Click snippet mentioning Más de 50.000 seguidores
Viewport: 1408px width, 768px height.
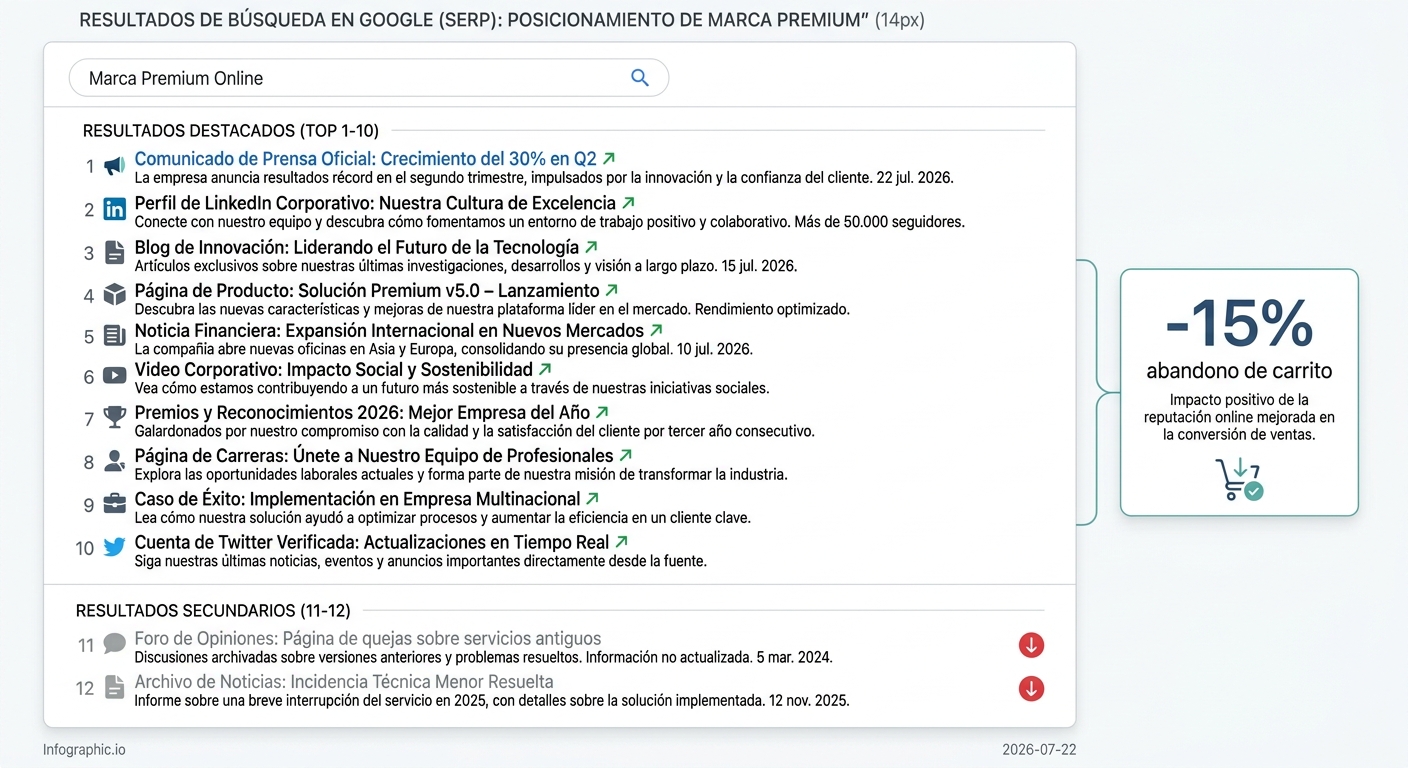tap(550, 222)
